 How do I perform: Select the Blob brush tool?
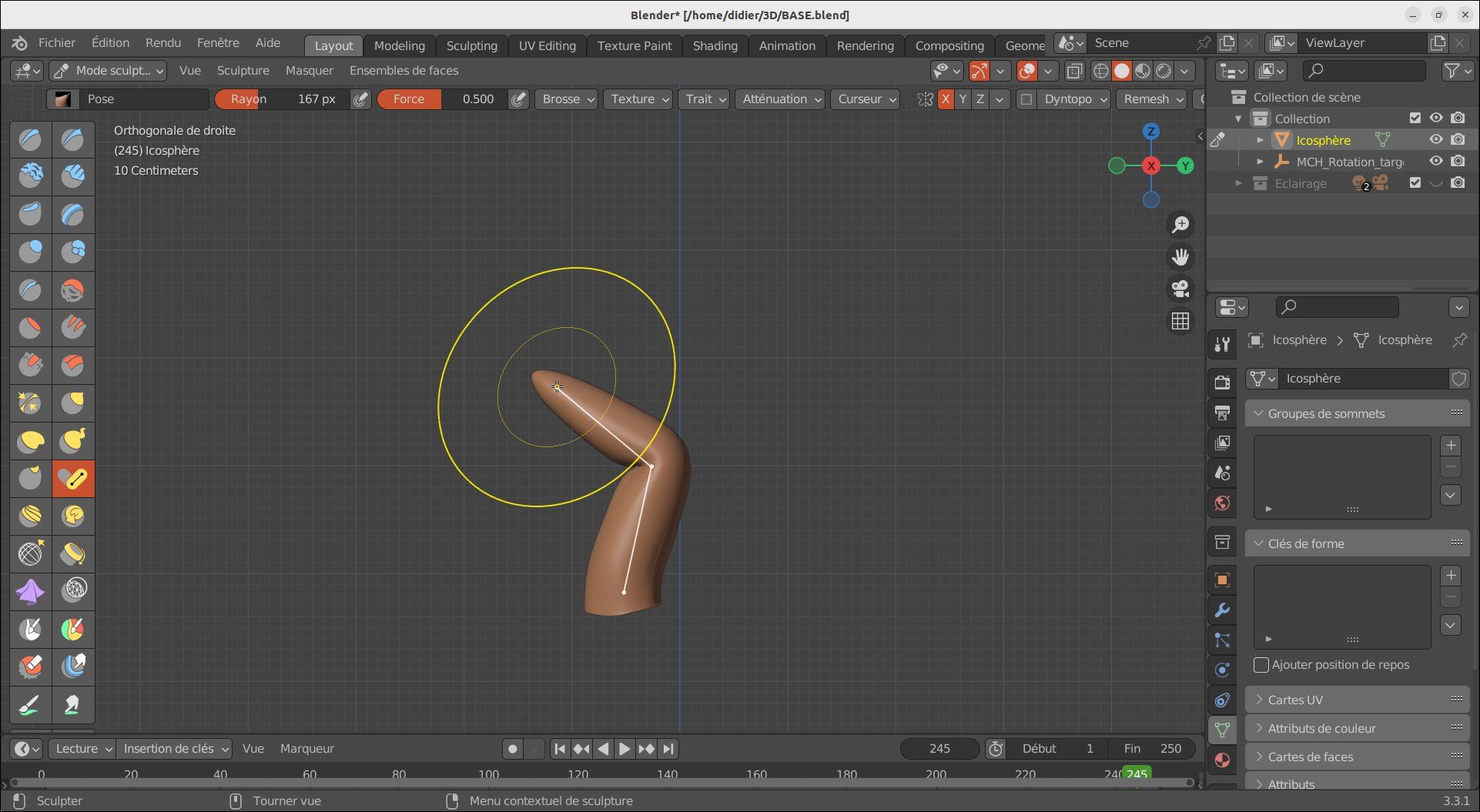[x=73, y=252]
